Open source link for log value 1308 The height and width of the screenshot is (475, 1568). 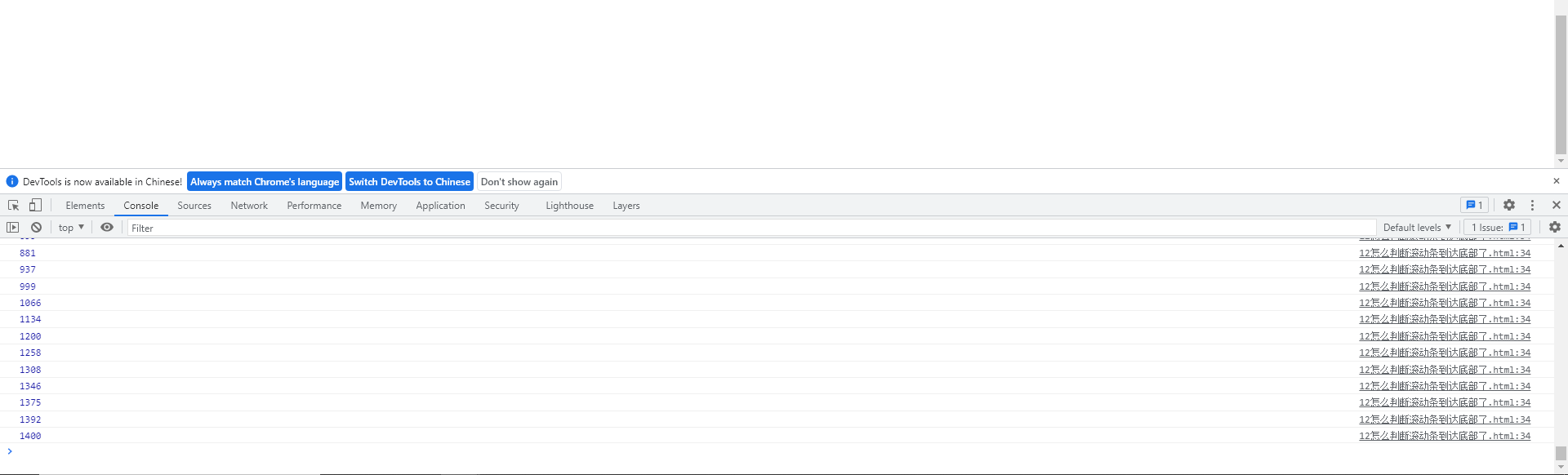click(x=1445, y=370)
